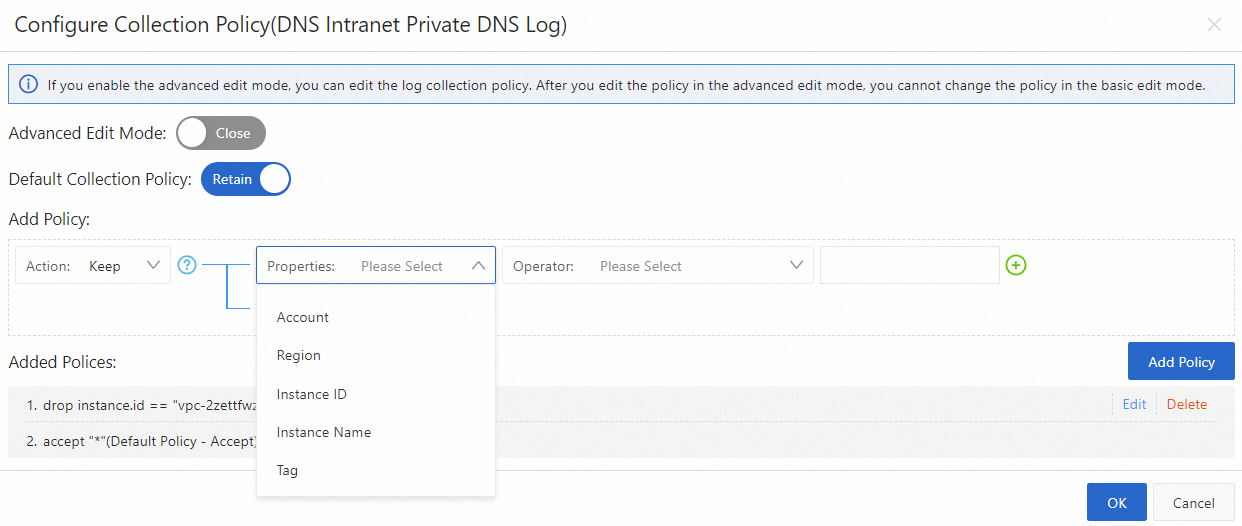Delete the first added policy
Viewport: 1242px width, 526px height.
click(x=1187, y=404)
